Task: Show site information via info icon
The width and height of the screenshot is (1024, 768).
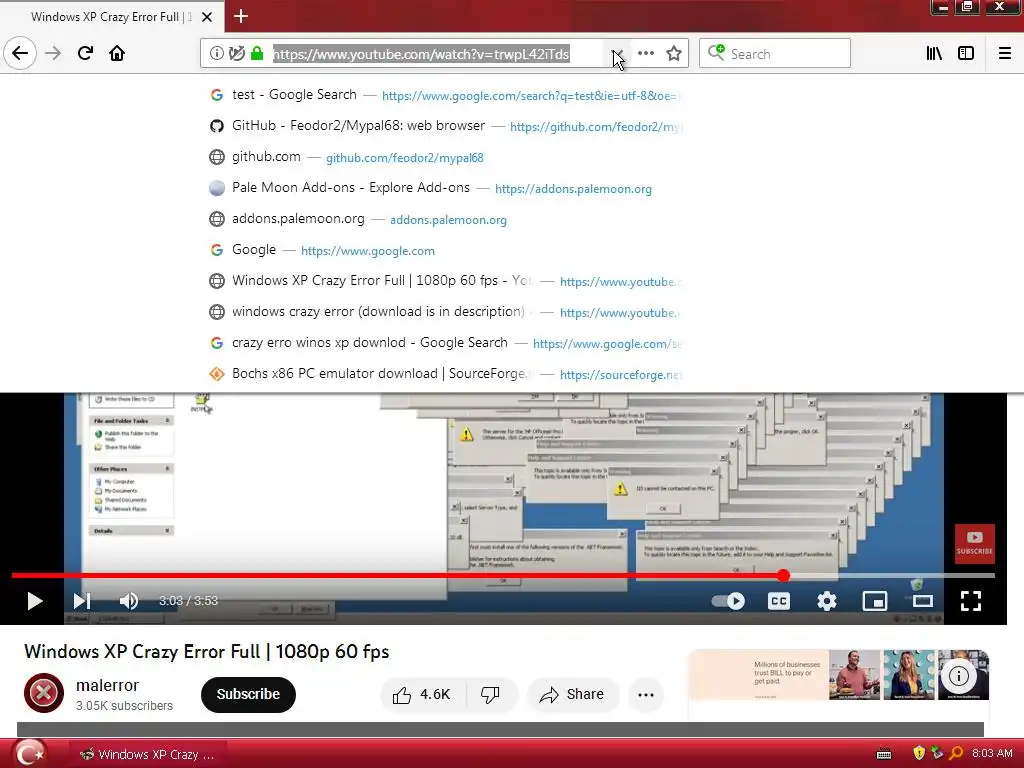Action: [217, 54]
